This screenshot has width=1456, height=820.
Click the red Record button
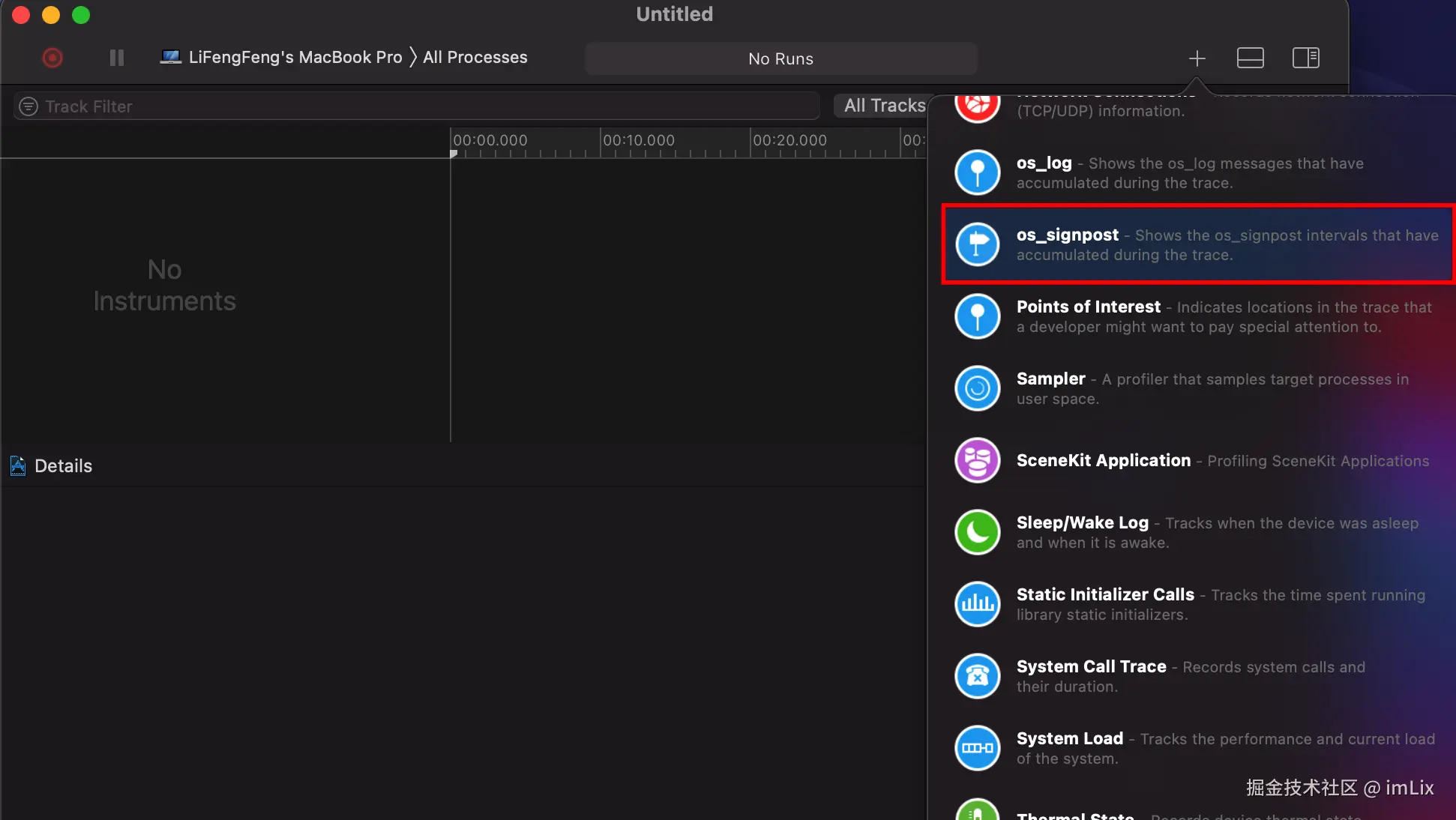[52, 58]
